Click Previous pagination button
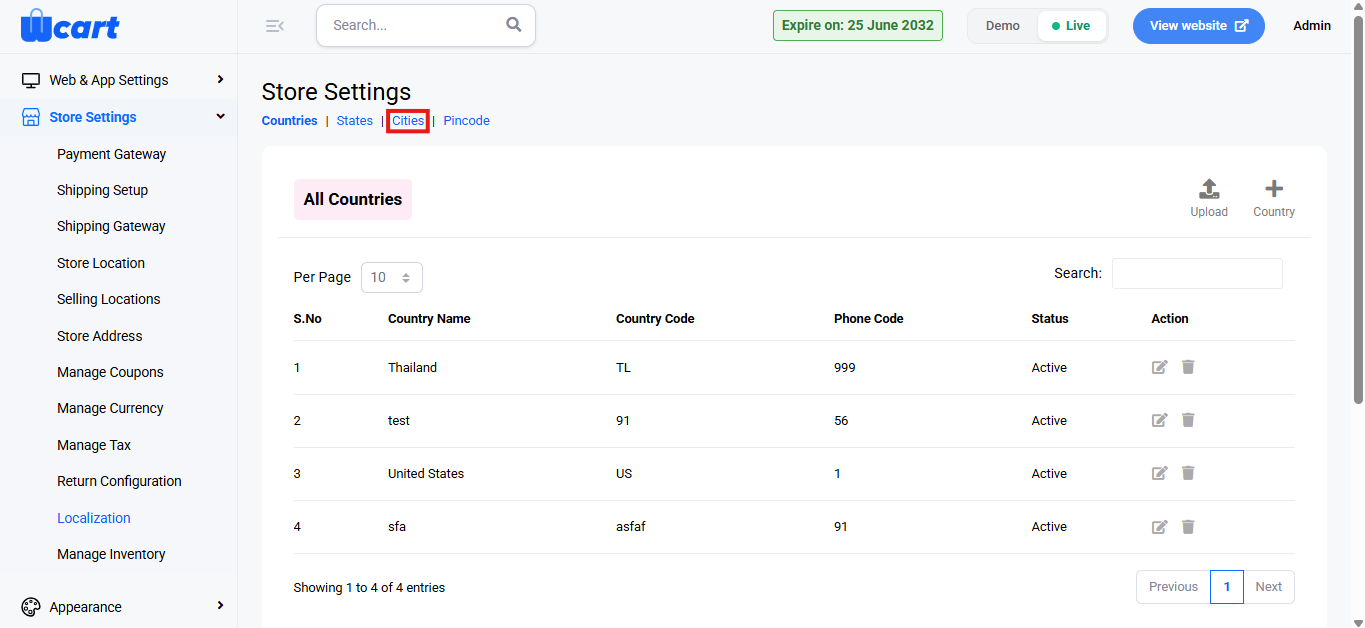Image resolution: width=1365 pixels, height=628 pixels. 1173,587
